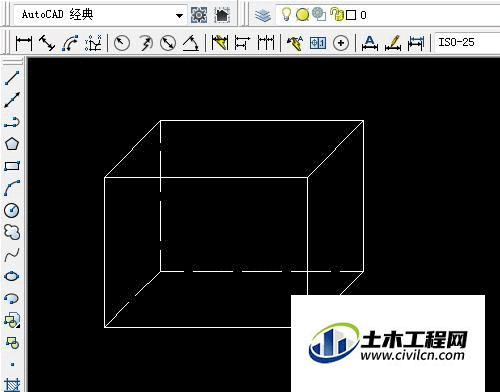The image size is (500, 392).
Task: Toggle layer viewport freeze icon
Action: 319,14
